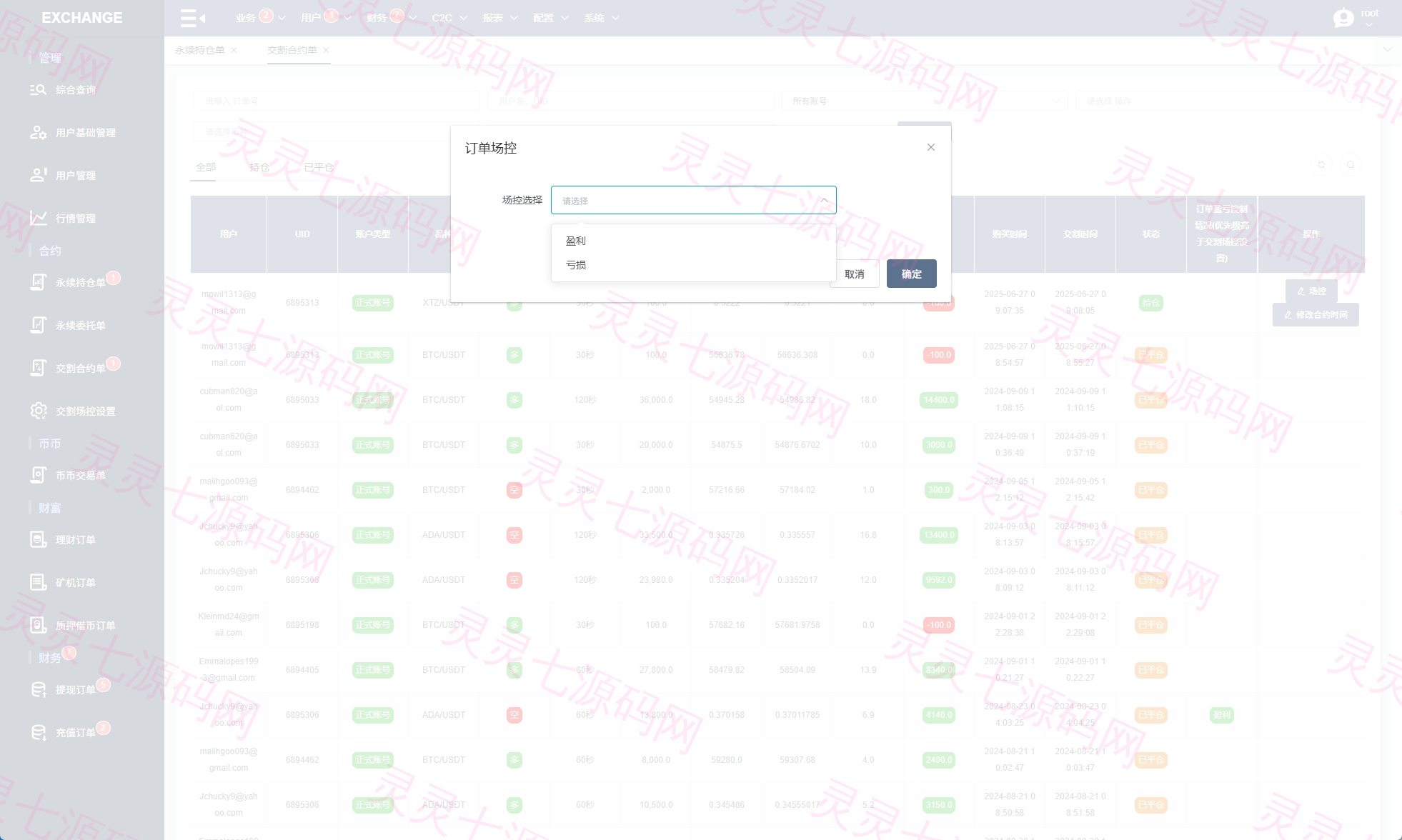Close the 交割合约单 tab
The width and height of the screenshot is (1402, 840).
point(326,50)
